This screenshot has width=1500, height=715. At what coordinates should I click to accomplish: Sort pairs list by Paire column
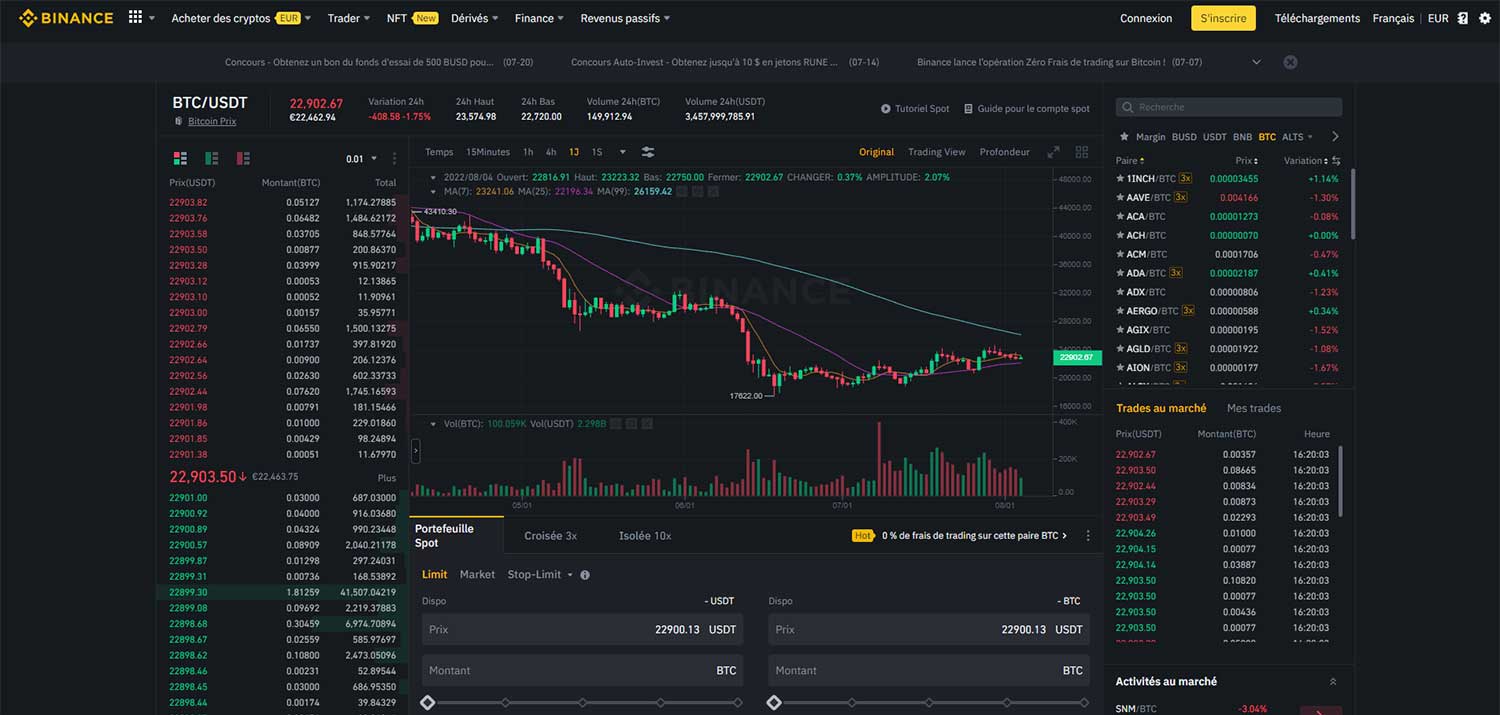point(1130,161)
